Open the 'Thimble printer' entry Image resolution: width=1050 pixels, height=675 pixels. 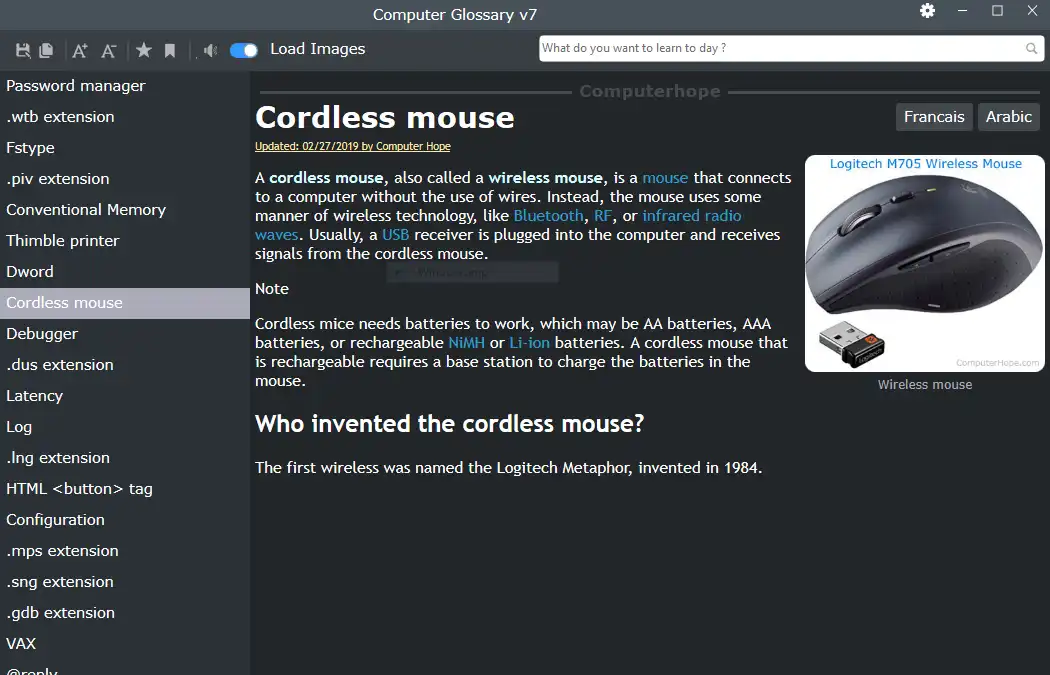click(125, 240)
